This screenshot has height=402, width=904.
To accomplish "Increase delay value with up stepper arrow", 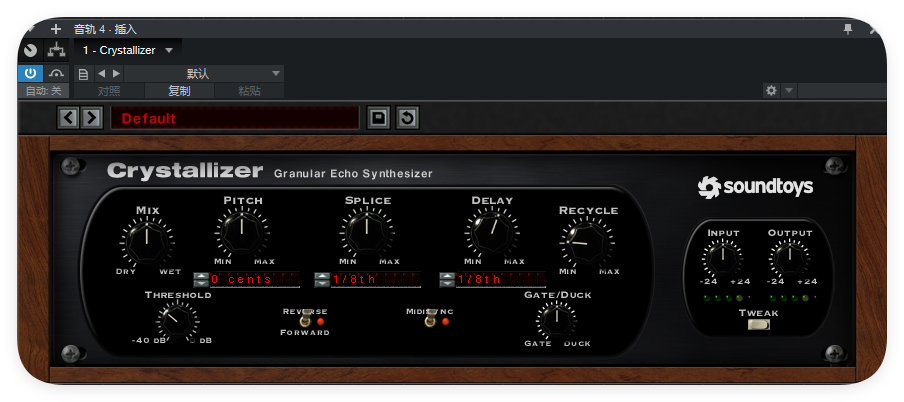I will tap(447, 276).
